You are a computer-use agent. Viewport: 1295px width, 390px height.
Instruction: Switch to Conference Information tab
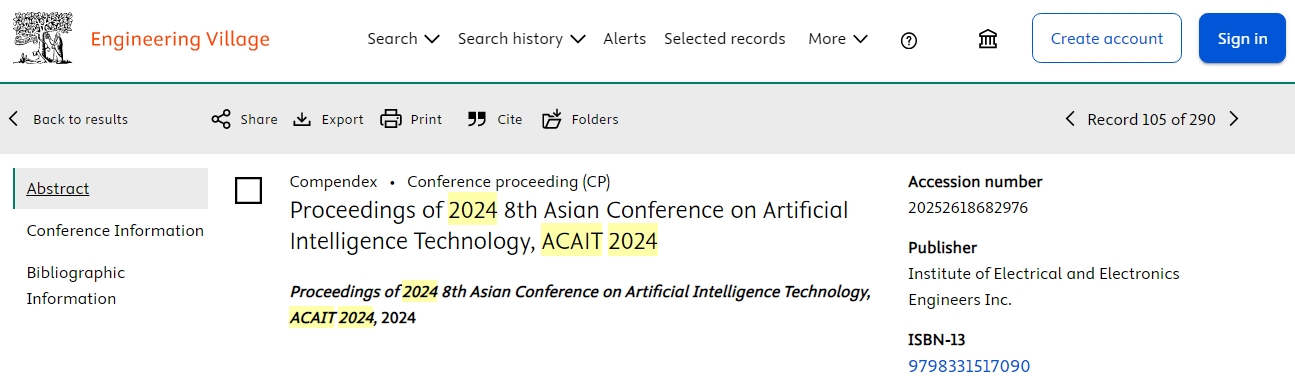pos(115,231)
